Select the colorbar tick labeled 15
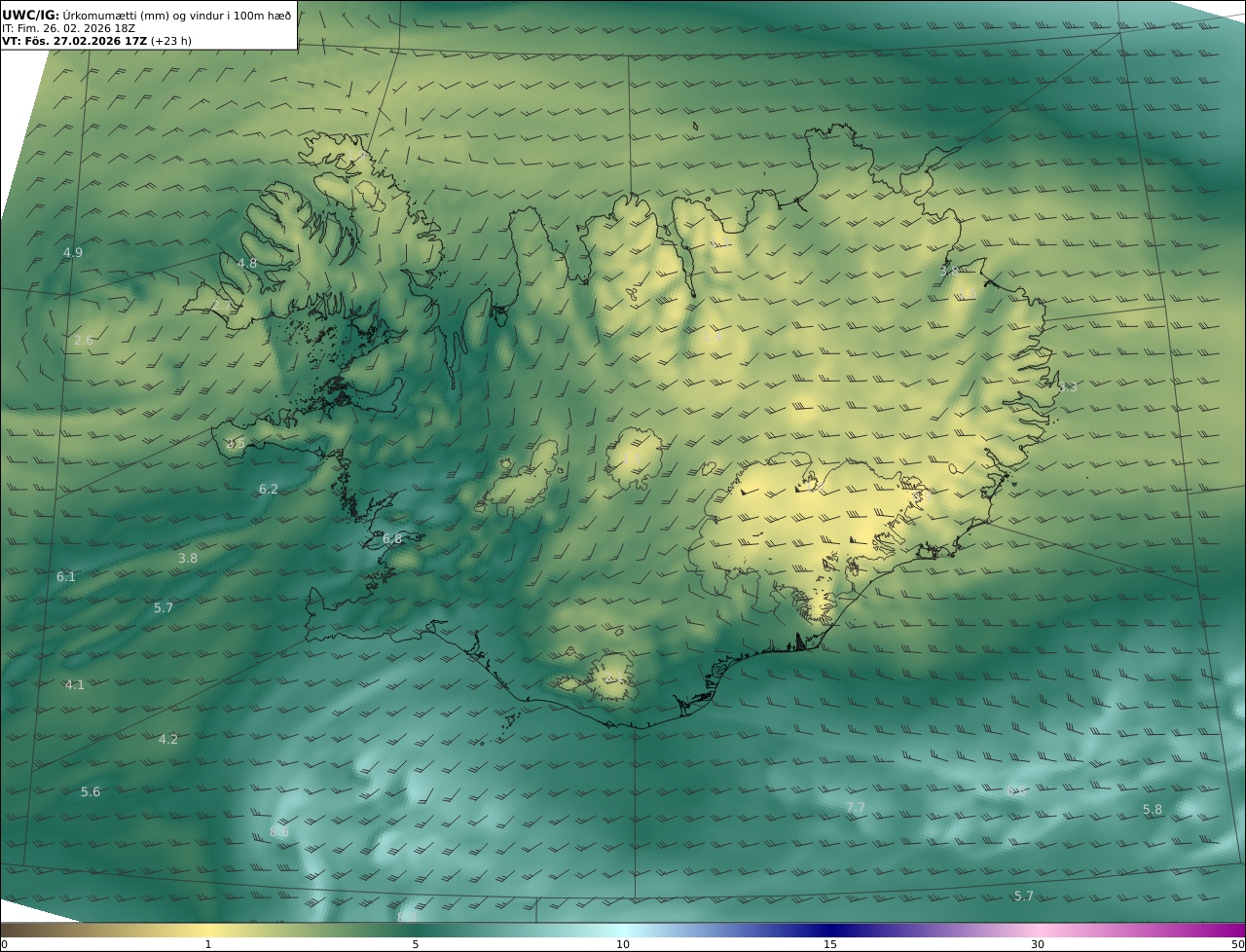 click(x=830, y=944)
